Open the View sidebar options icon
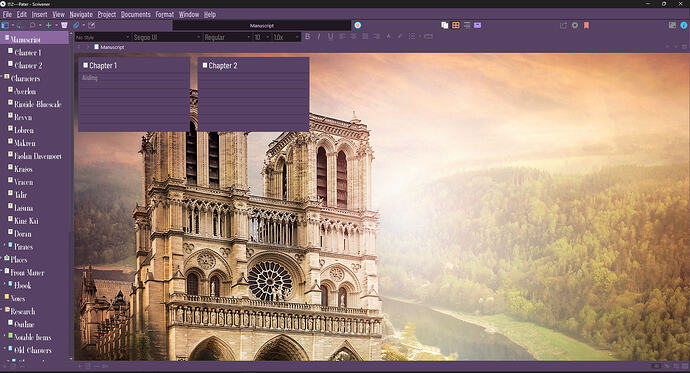Image resolution: width=690 pixels, height=373 pixels. (5, 26)
